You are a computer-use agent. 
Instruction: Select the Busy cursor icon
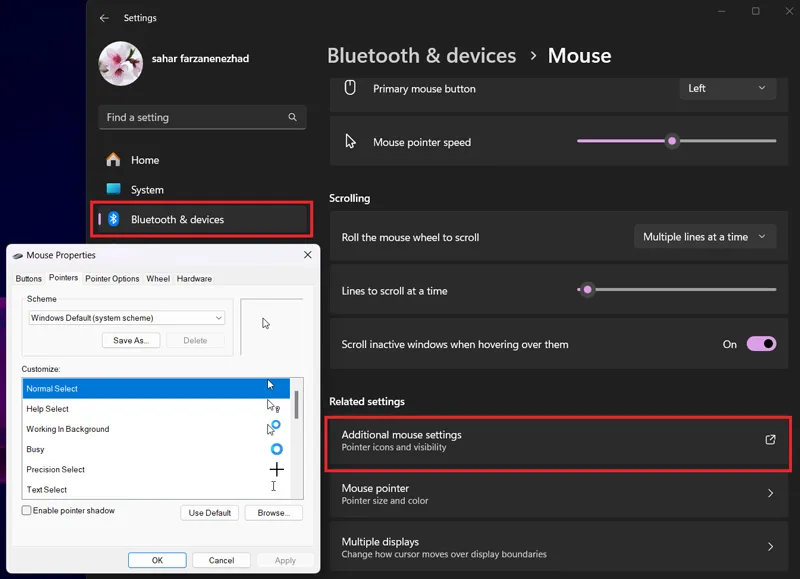pyautogui.click(x=277, y=449)
